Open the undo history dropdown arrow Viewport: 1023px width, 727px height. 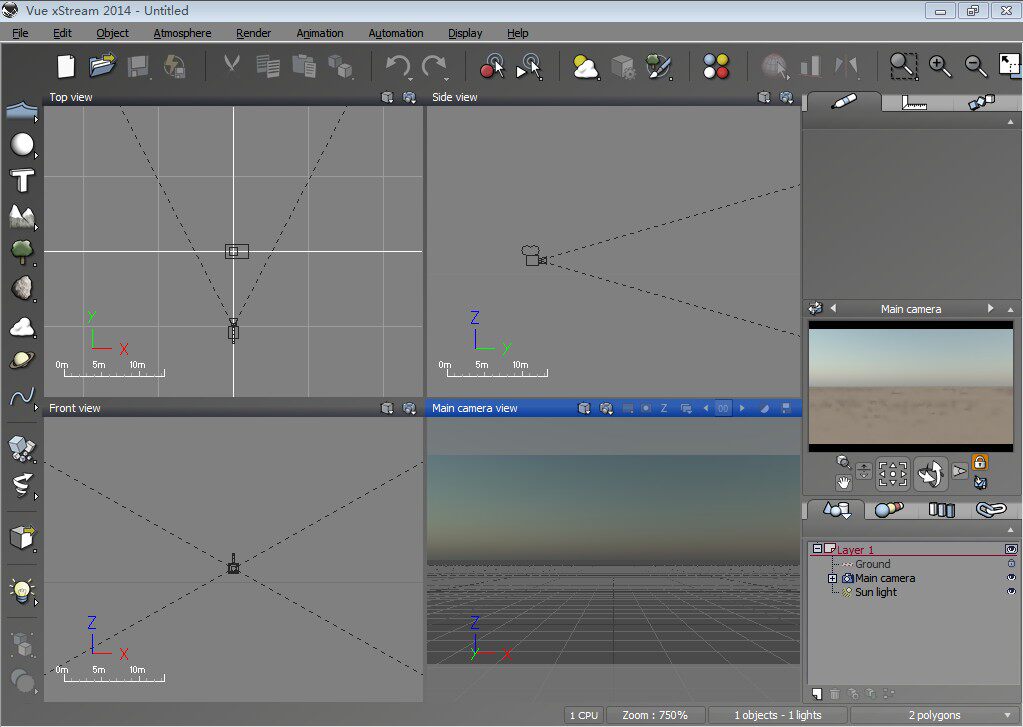tap(409, 78)
